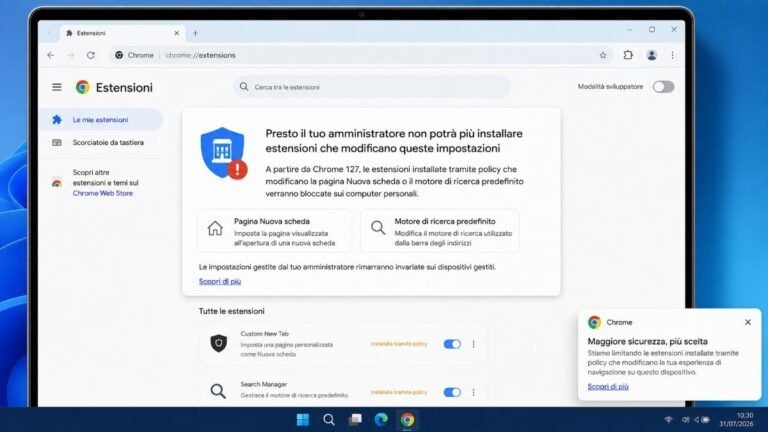This screenshot has height=432, width=768.
Task: Click the Tutte le estensioni heading
Action: 232,311
